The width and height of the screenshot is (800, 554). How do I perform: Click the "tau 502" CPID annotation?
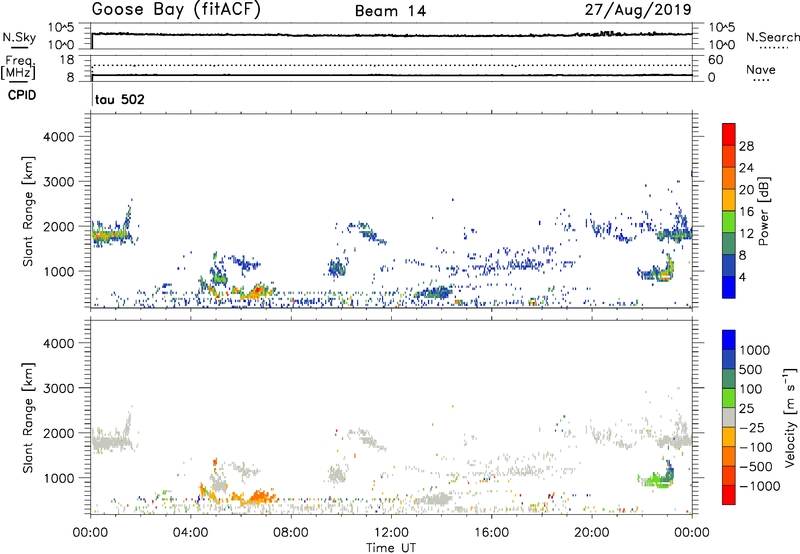(x=119, y=99)
